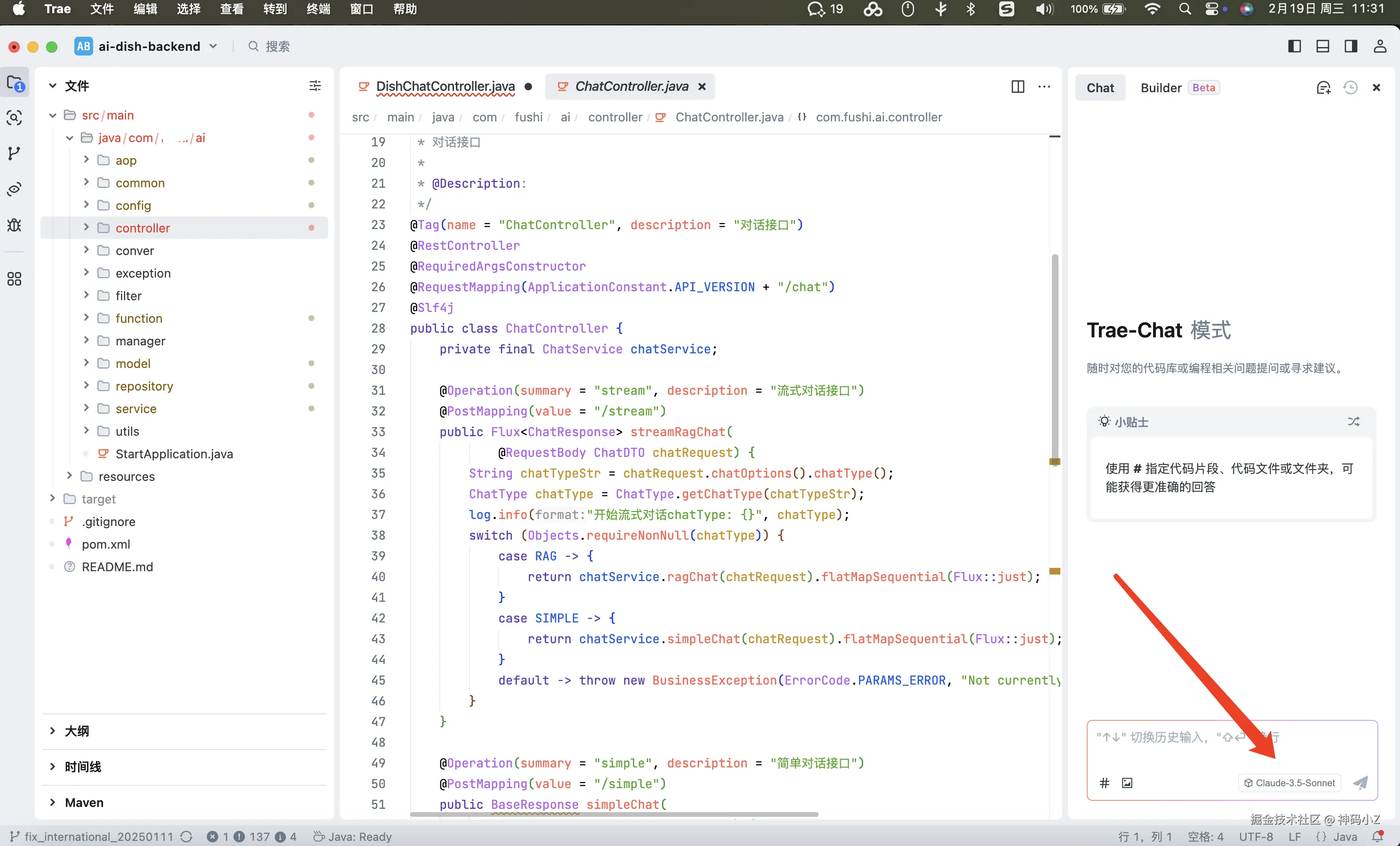Click the fix_international_20250111 branch name
This screenshot has width=1400, height=846.
click(99, 836)
